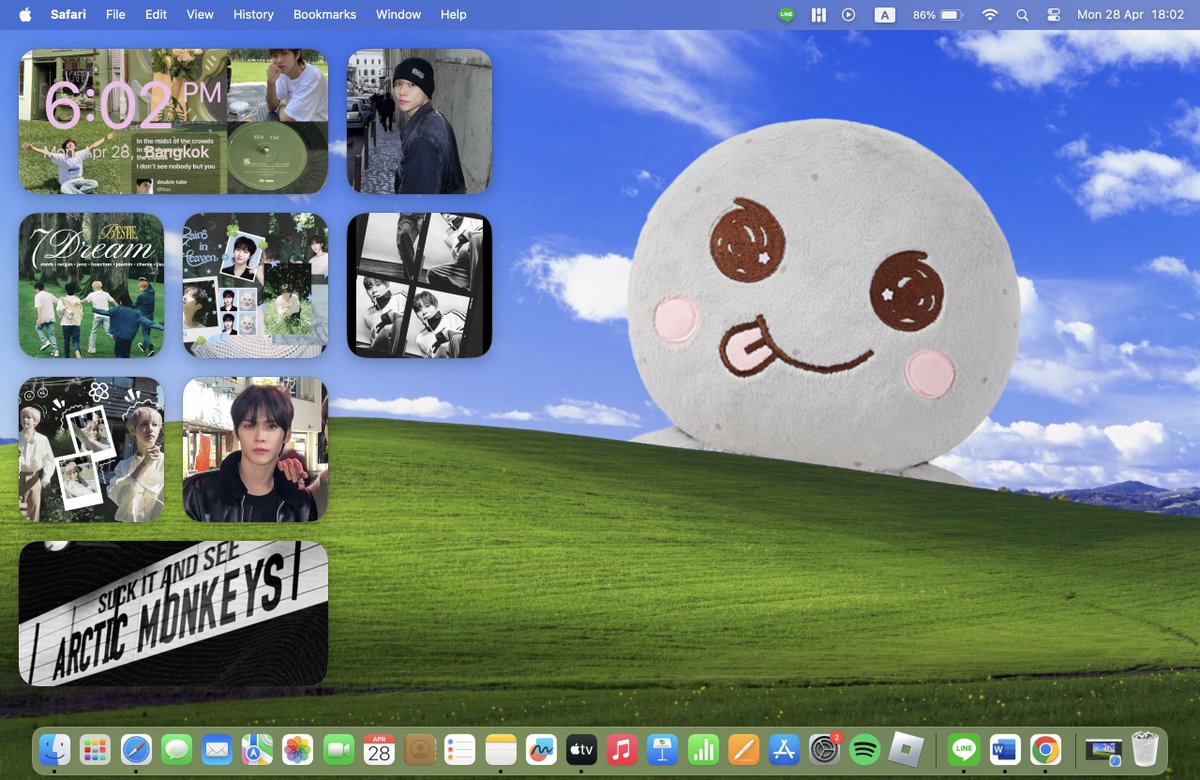Image resolution: width=1200 pixels, height=780 pixels.
Task: Open the input source menu marked A
Action: tap(885, 15)
